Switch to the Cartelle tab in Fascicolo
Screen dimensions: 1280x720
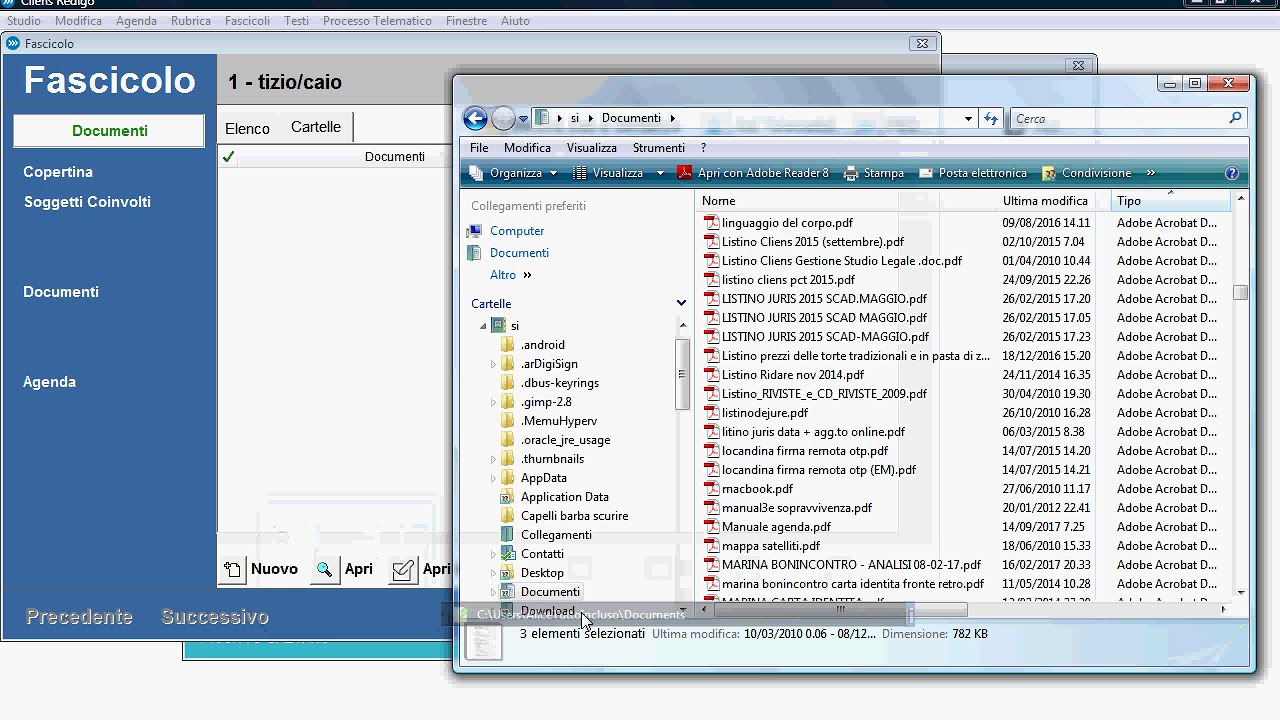point(316,127)
